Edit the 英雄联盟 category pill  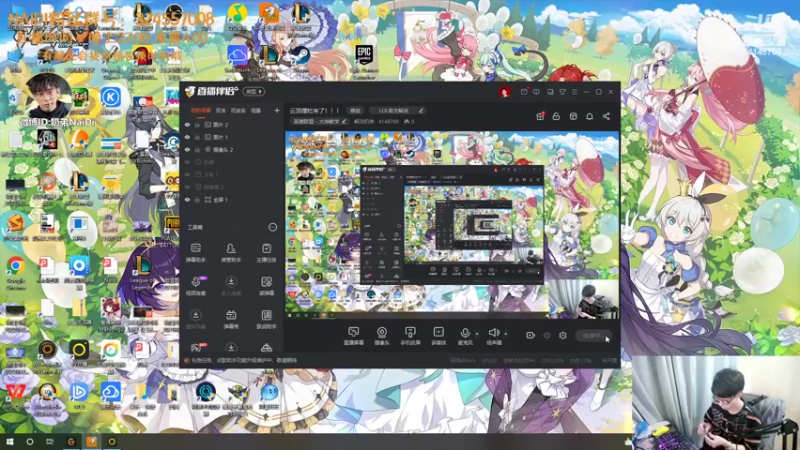pos(320,121)
